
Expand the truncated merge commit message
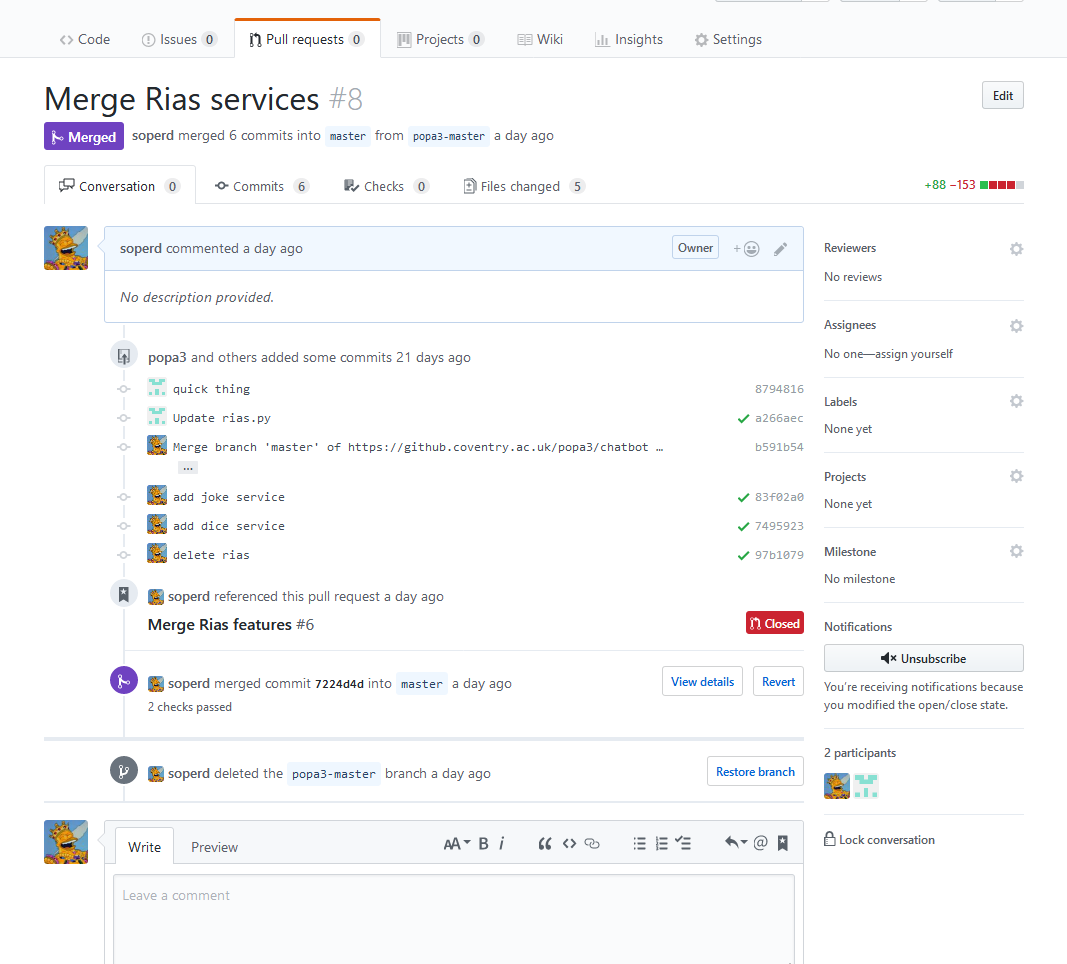(186, 466)
